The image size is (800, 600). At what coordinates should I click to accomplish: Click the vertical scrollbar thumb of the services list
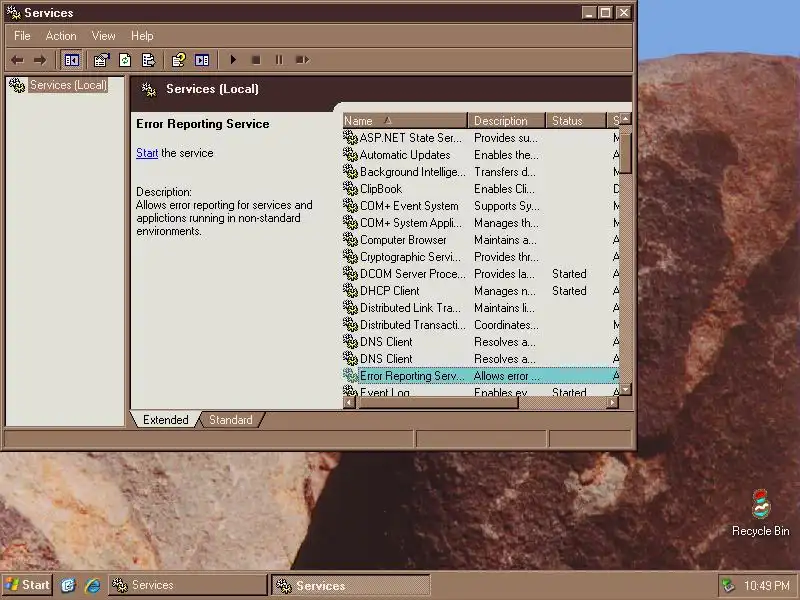pos(626,153)
